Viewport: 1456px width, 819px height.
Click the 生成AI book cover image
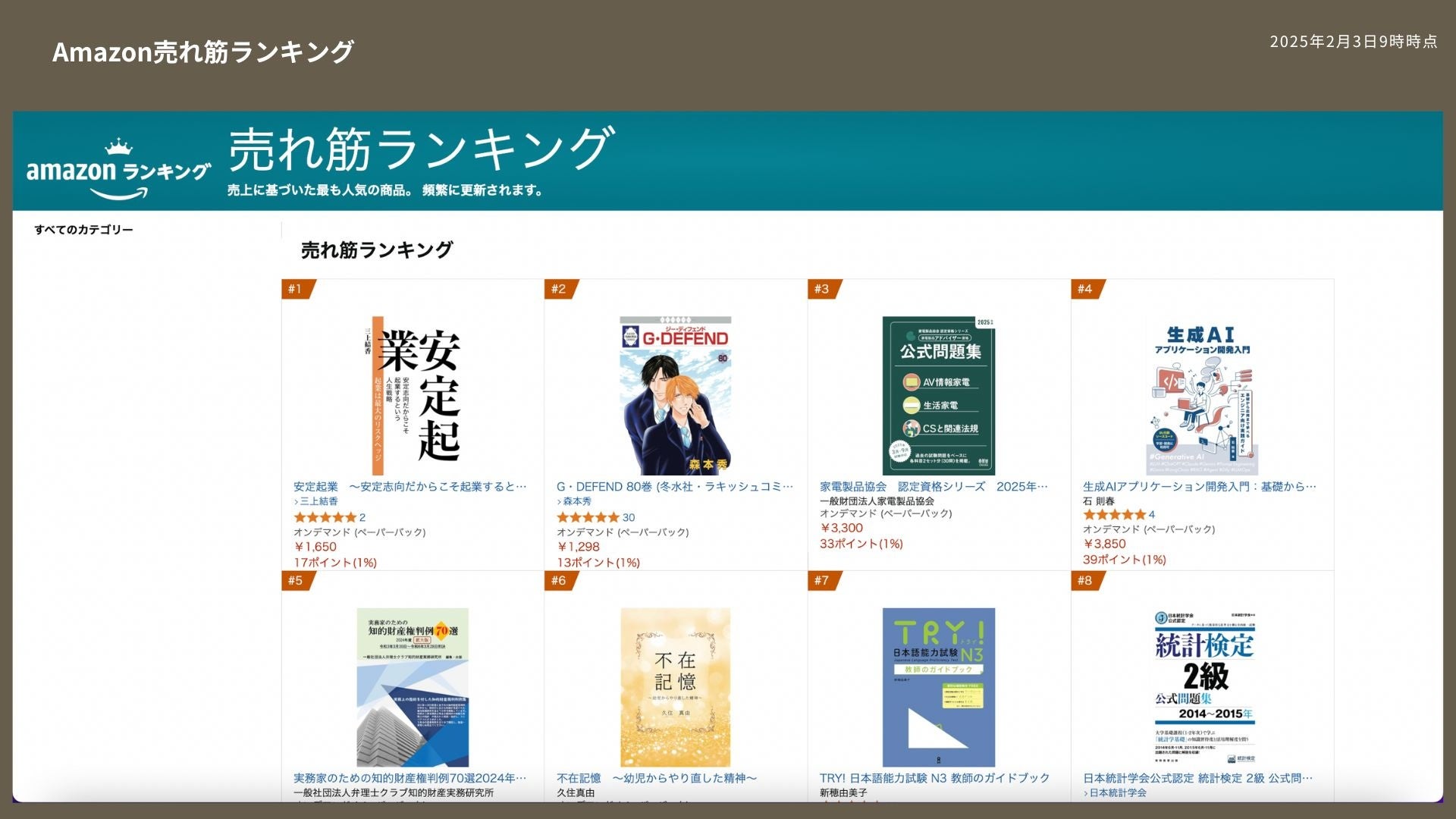[x=1201, y=395]
